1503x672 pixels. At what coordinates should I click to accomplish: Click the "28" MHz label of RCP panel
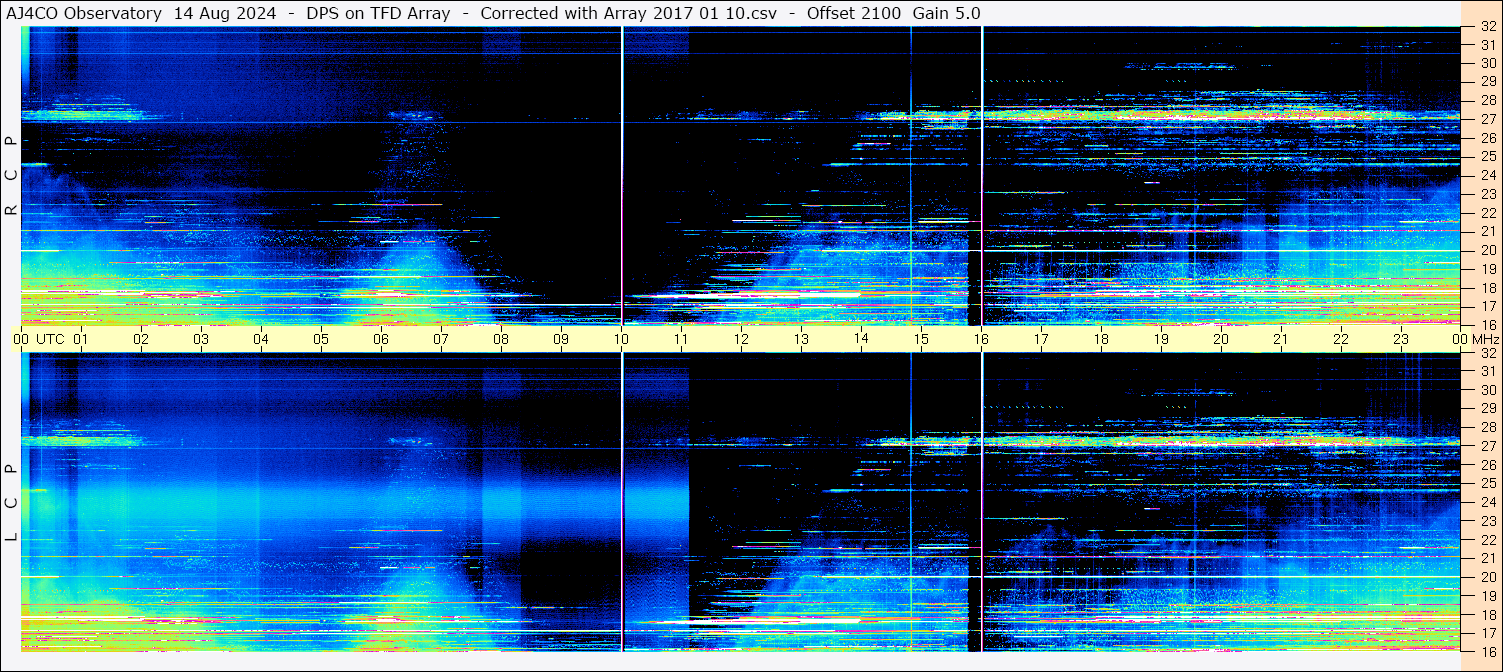click(x=1488, y=100)
